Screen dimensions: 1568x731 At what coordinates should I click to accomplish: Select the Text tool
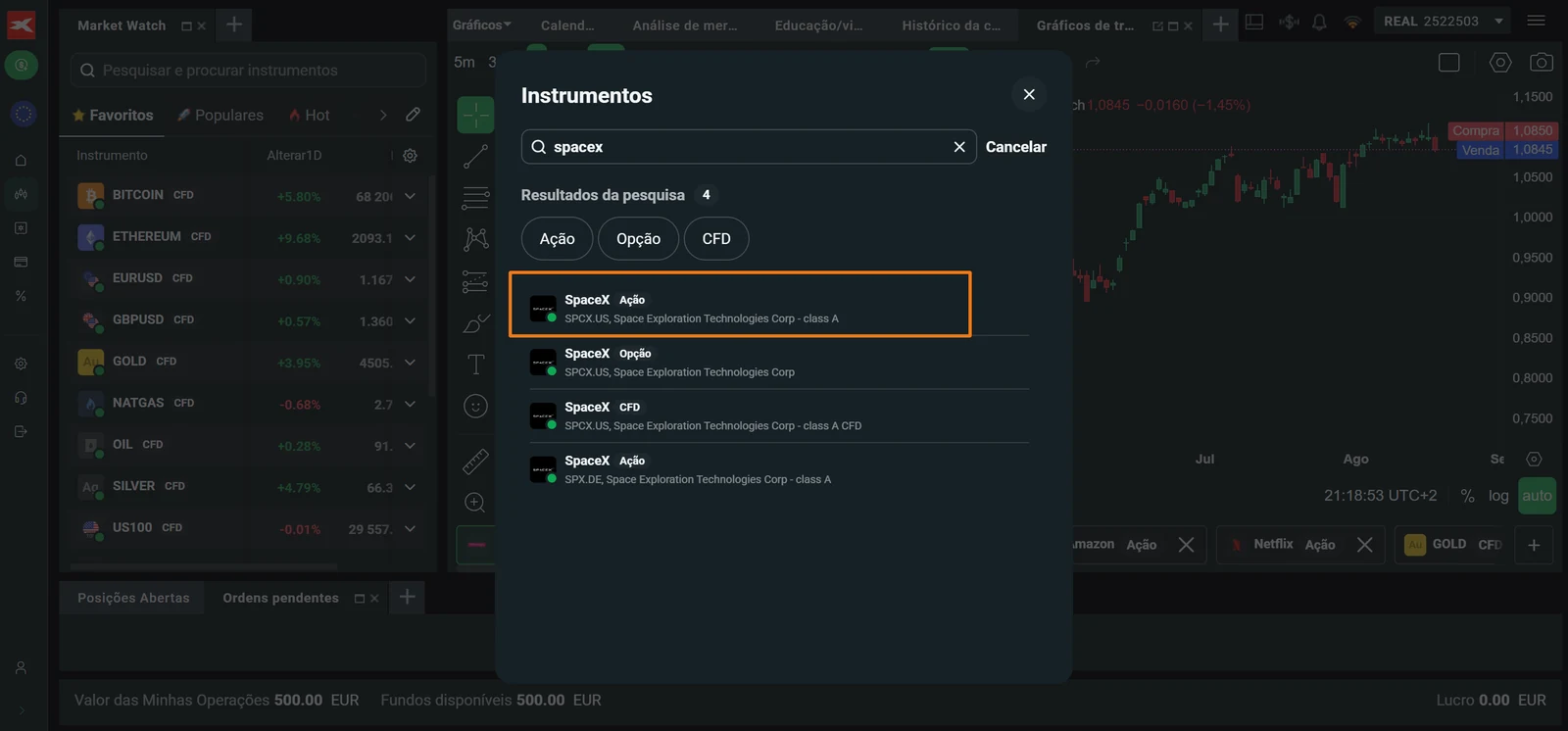point(475,365)
